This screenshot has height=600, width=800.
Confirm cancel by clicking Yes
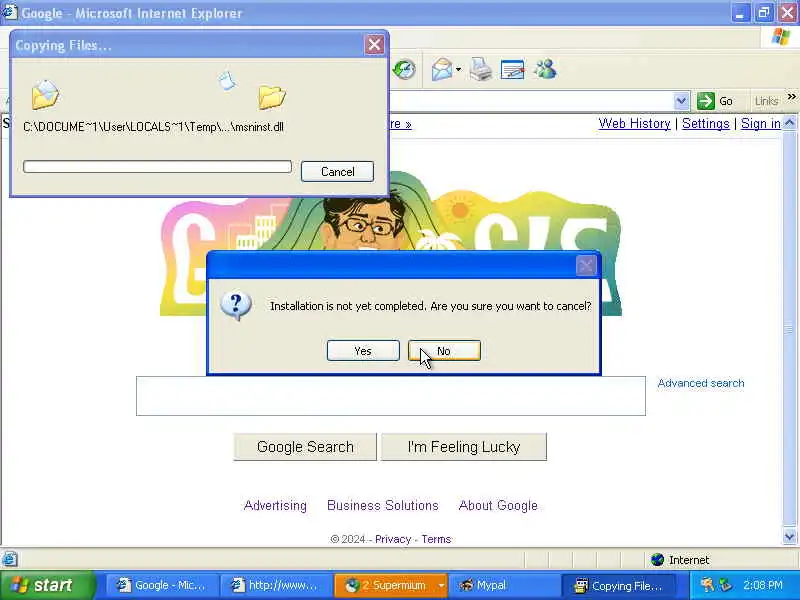point(363,351)
